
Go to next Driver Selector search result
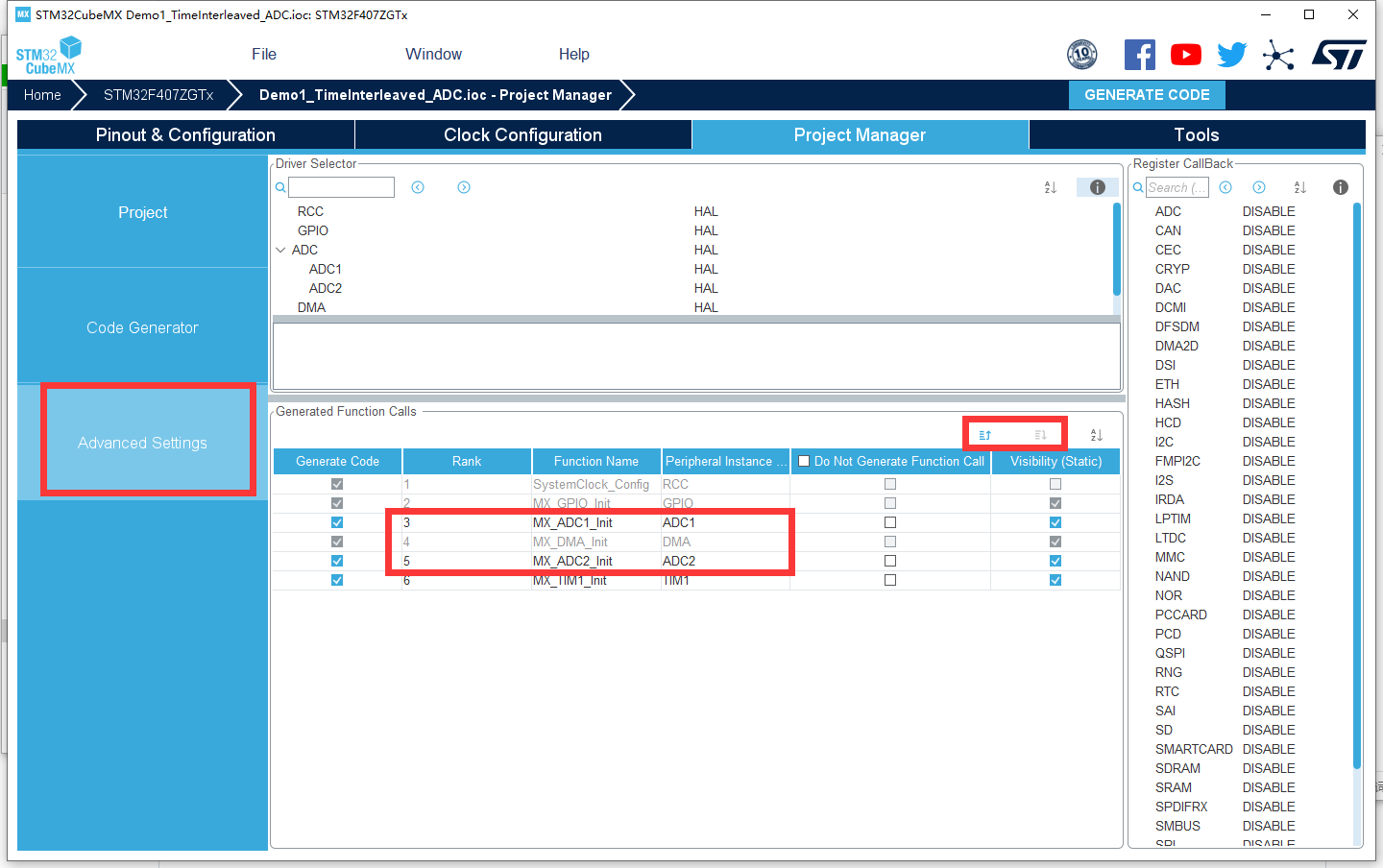click(x=464, y=187)
